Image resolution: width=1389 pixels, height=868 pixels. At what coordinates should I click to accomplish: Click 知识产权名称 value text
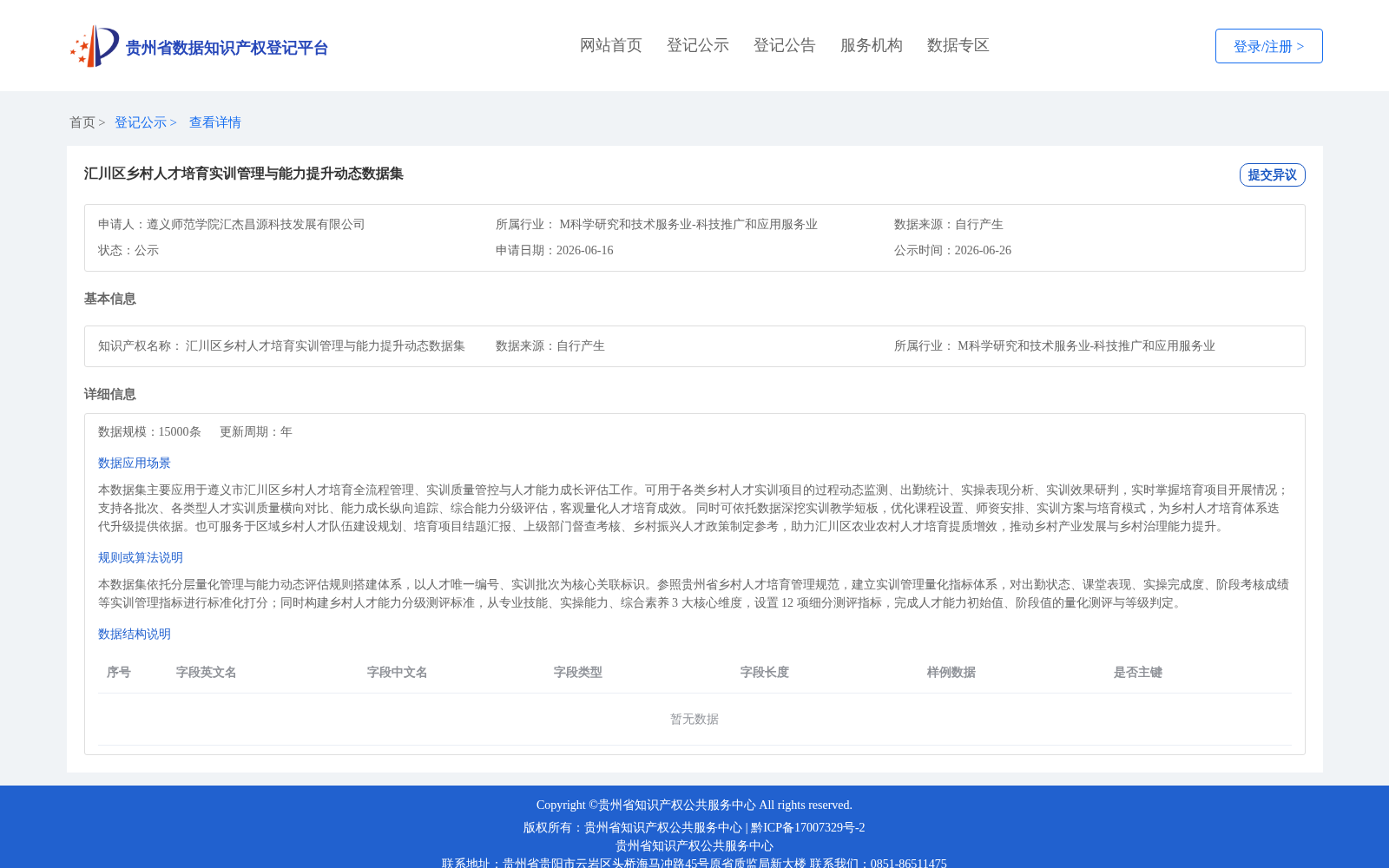coord(326,345)
